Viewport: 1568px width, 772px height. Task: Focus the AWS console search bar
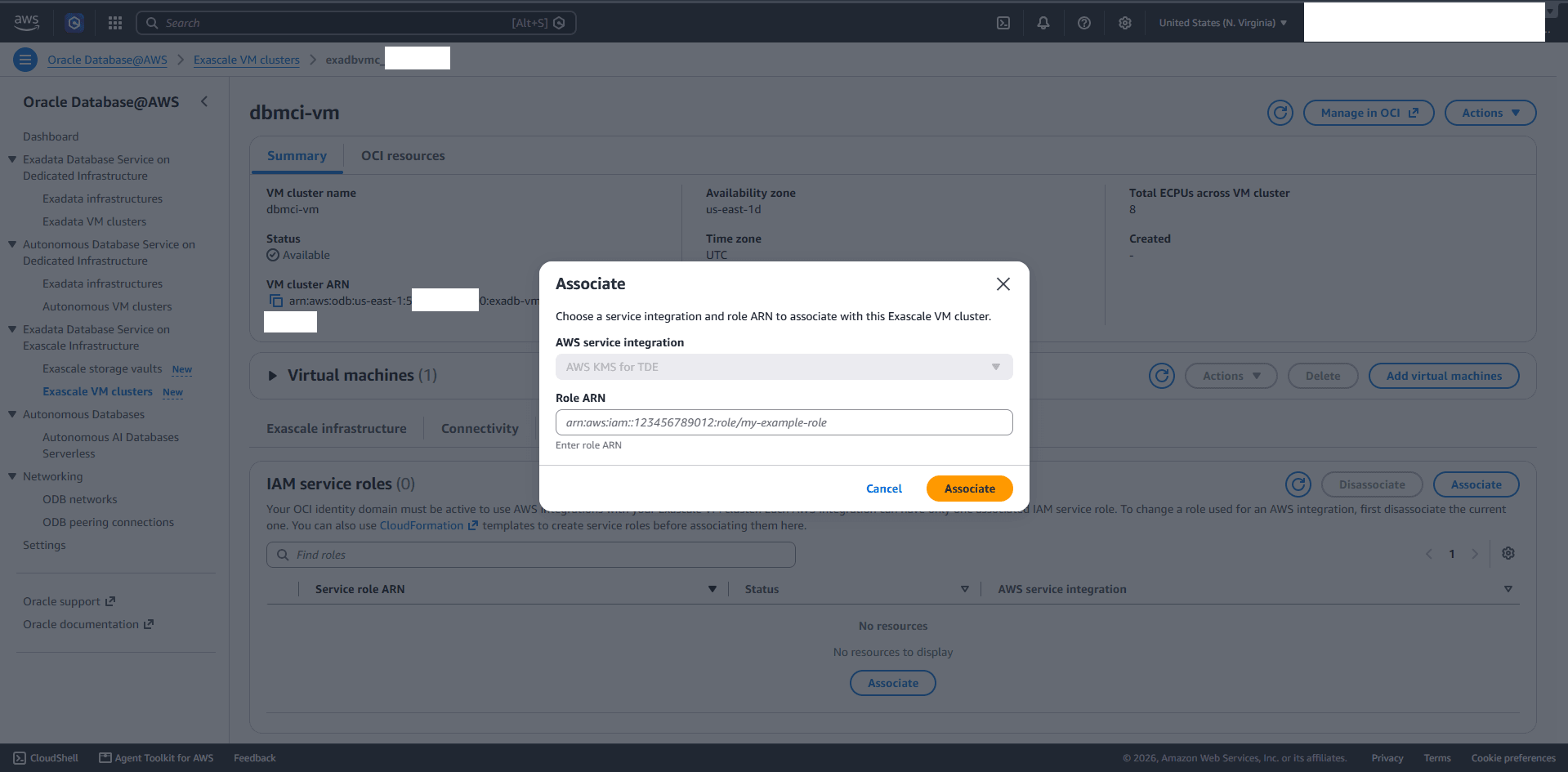point(356,23)
